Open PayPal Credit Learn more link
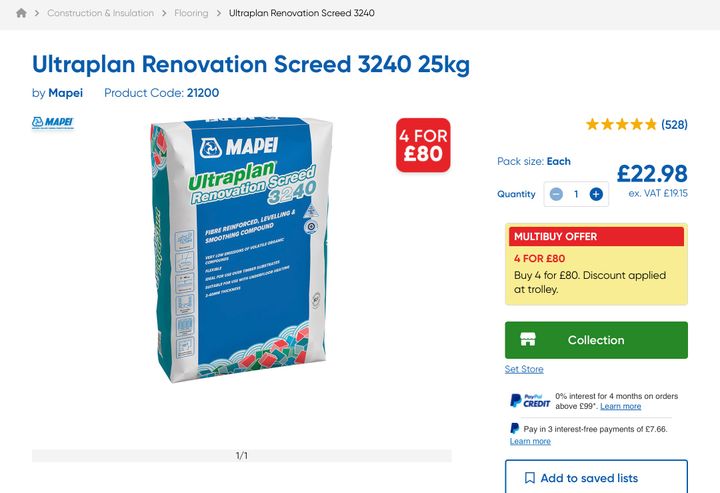This screenshot has height=493, width=720. (620, 407)
